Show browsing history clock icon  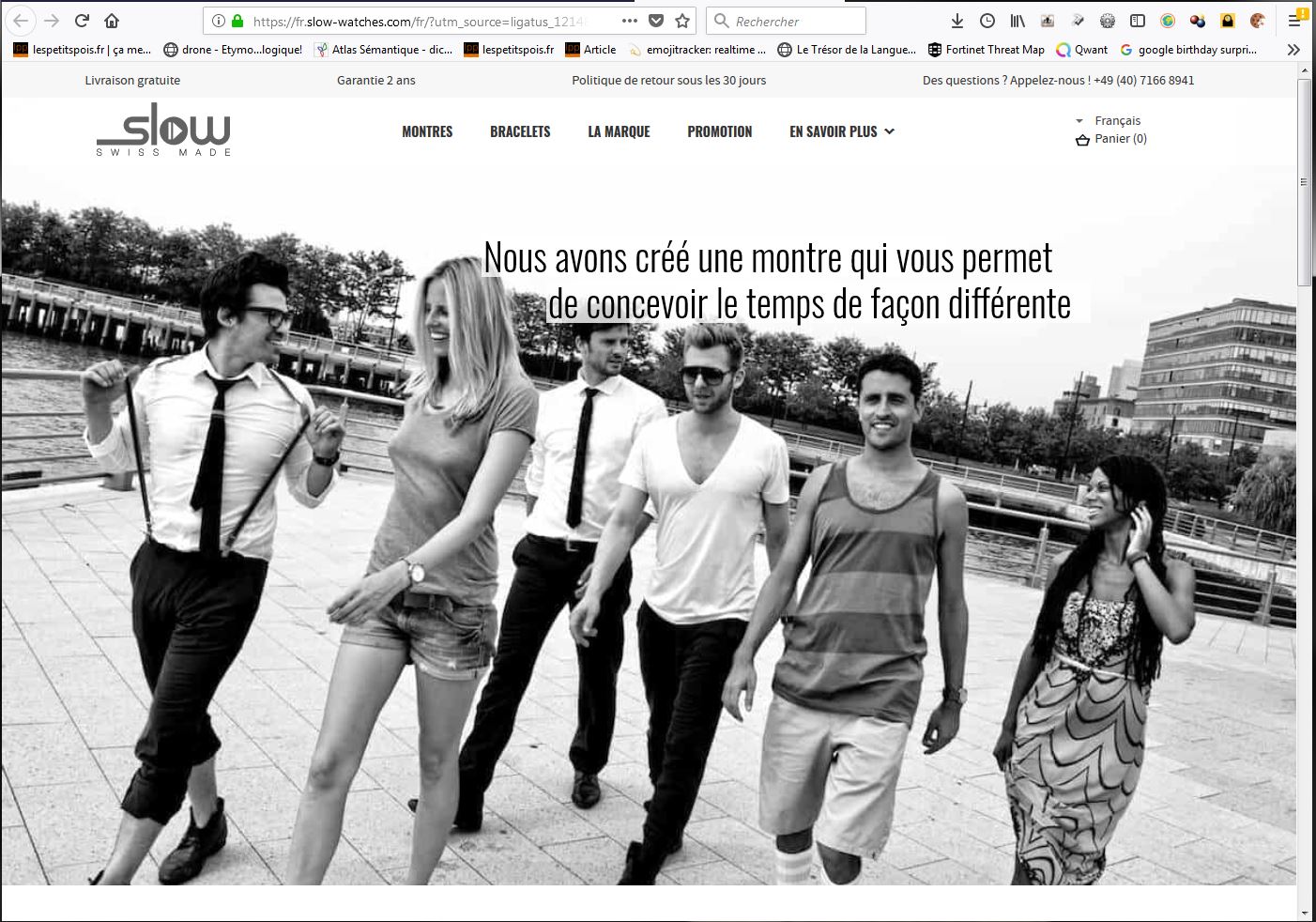987,21
